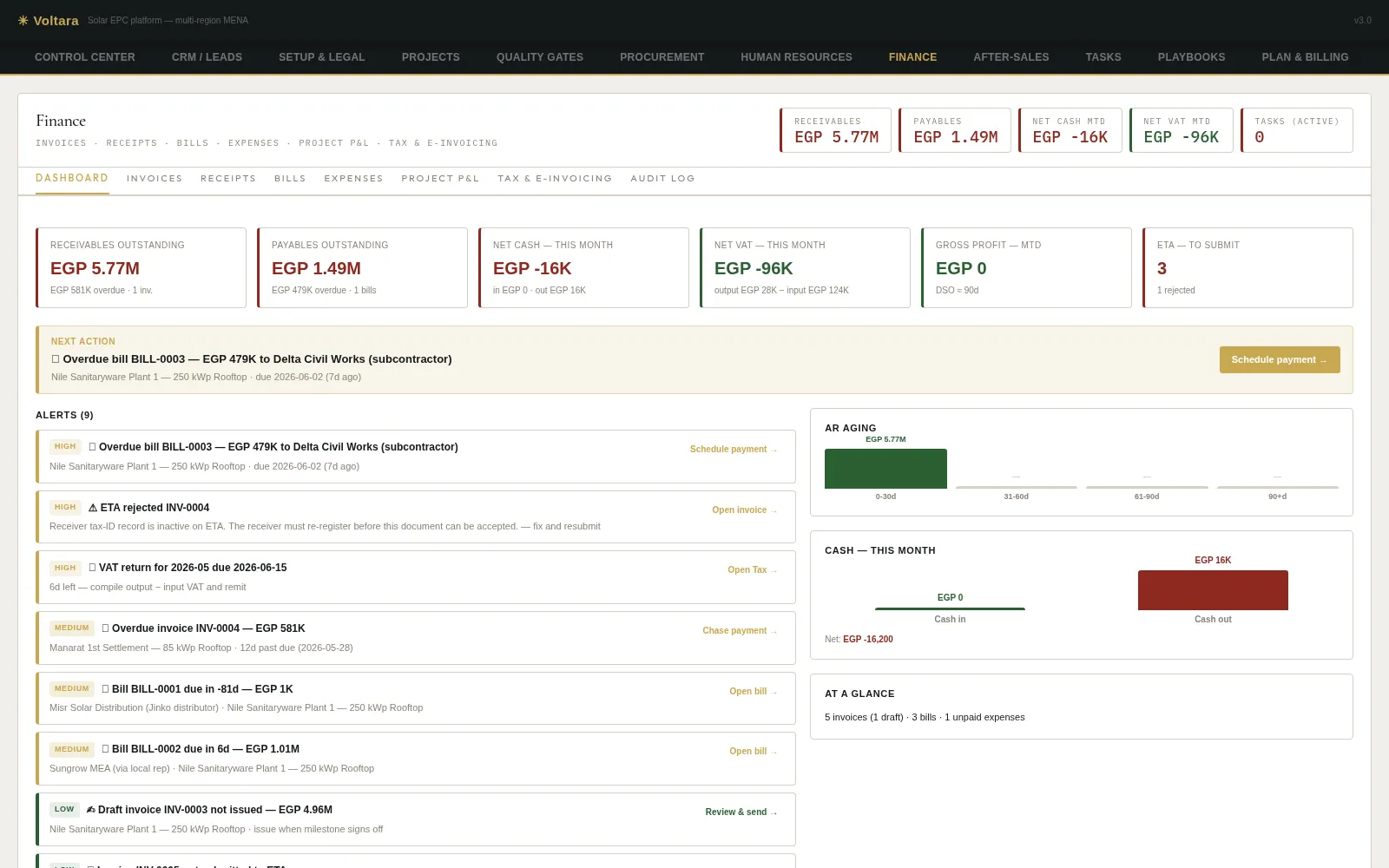Open the Bills tab

290,179
